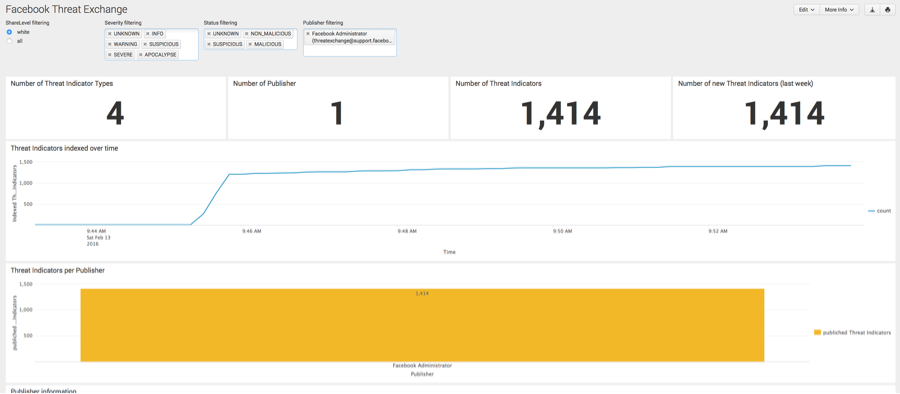This screenshot has height=394, width=900.
Task: Click the 'published Threat Indicators' legend entry
Action: click(852, 333)
